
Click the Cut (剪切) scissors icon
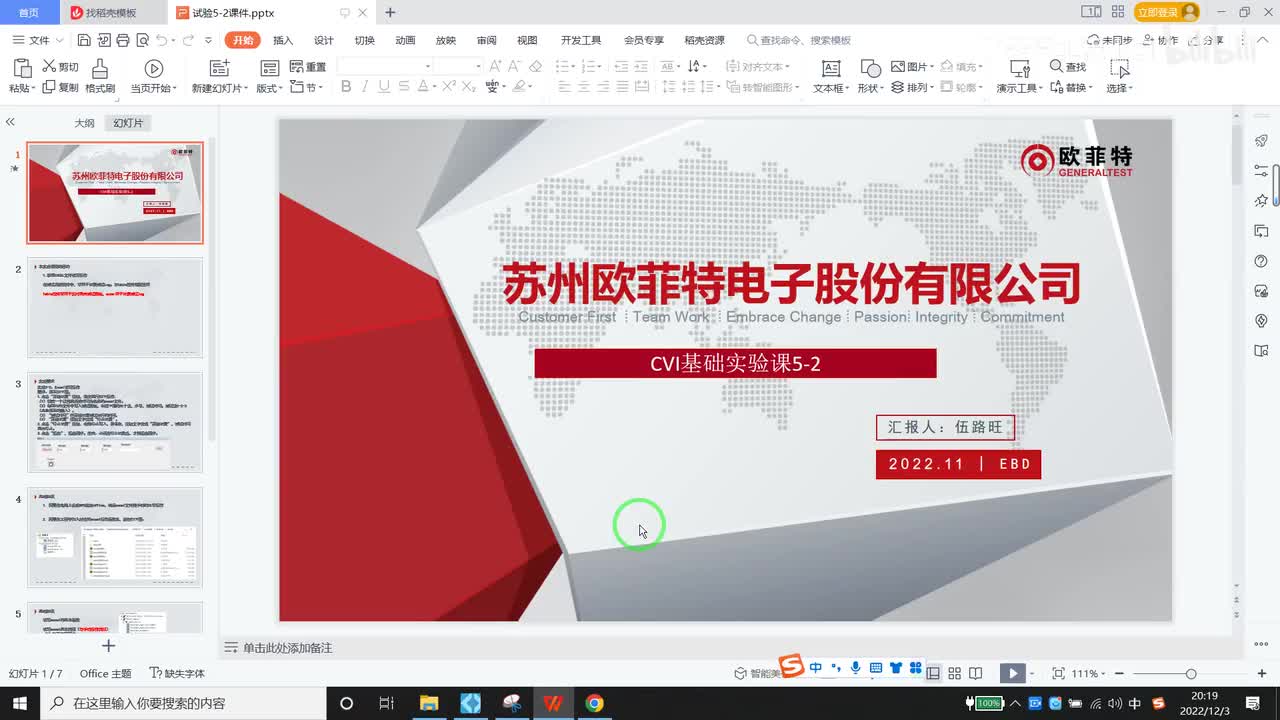48,66
